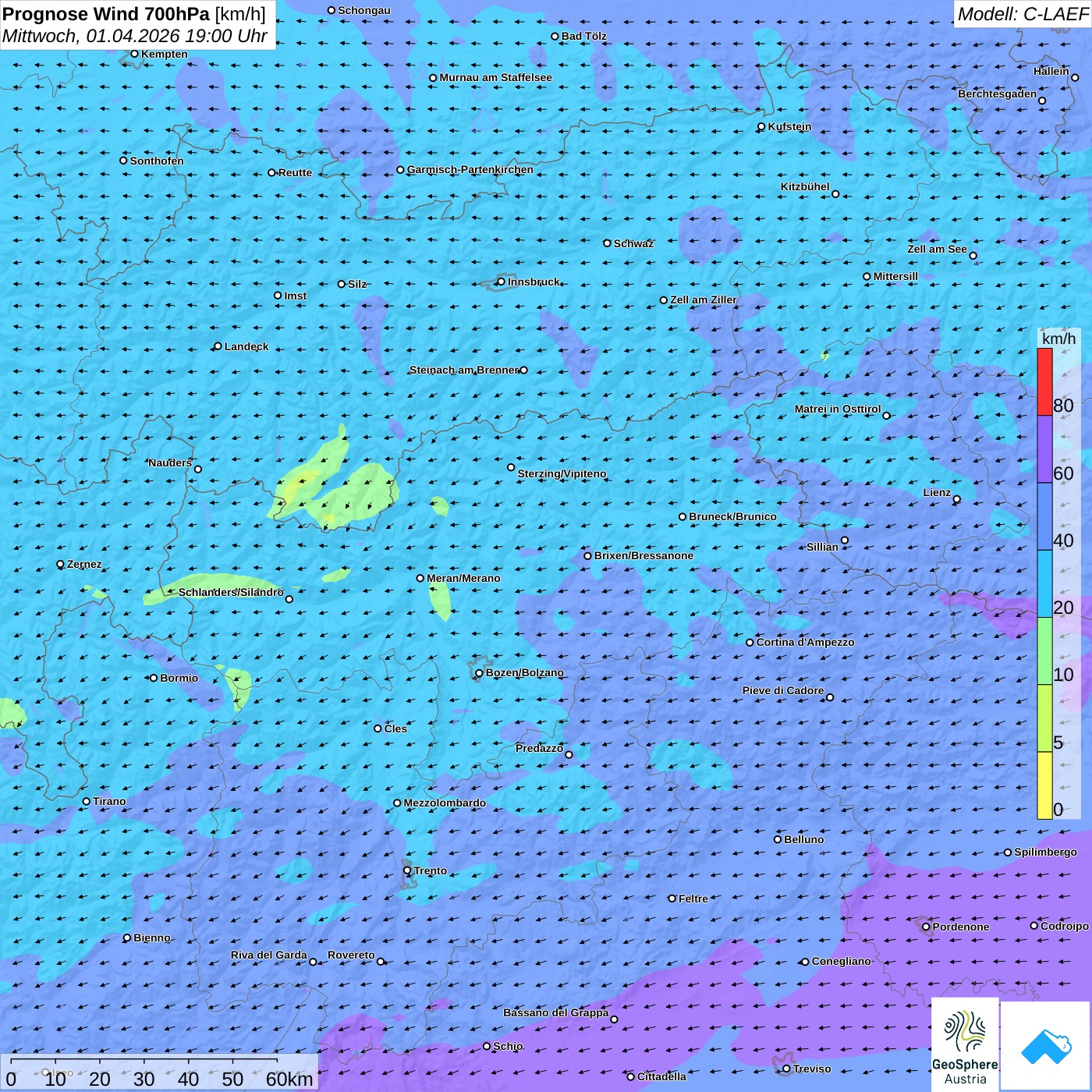Click the Kempten city marker

coord(134,54)
